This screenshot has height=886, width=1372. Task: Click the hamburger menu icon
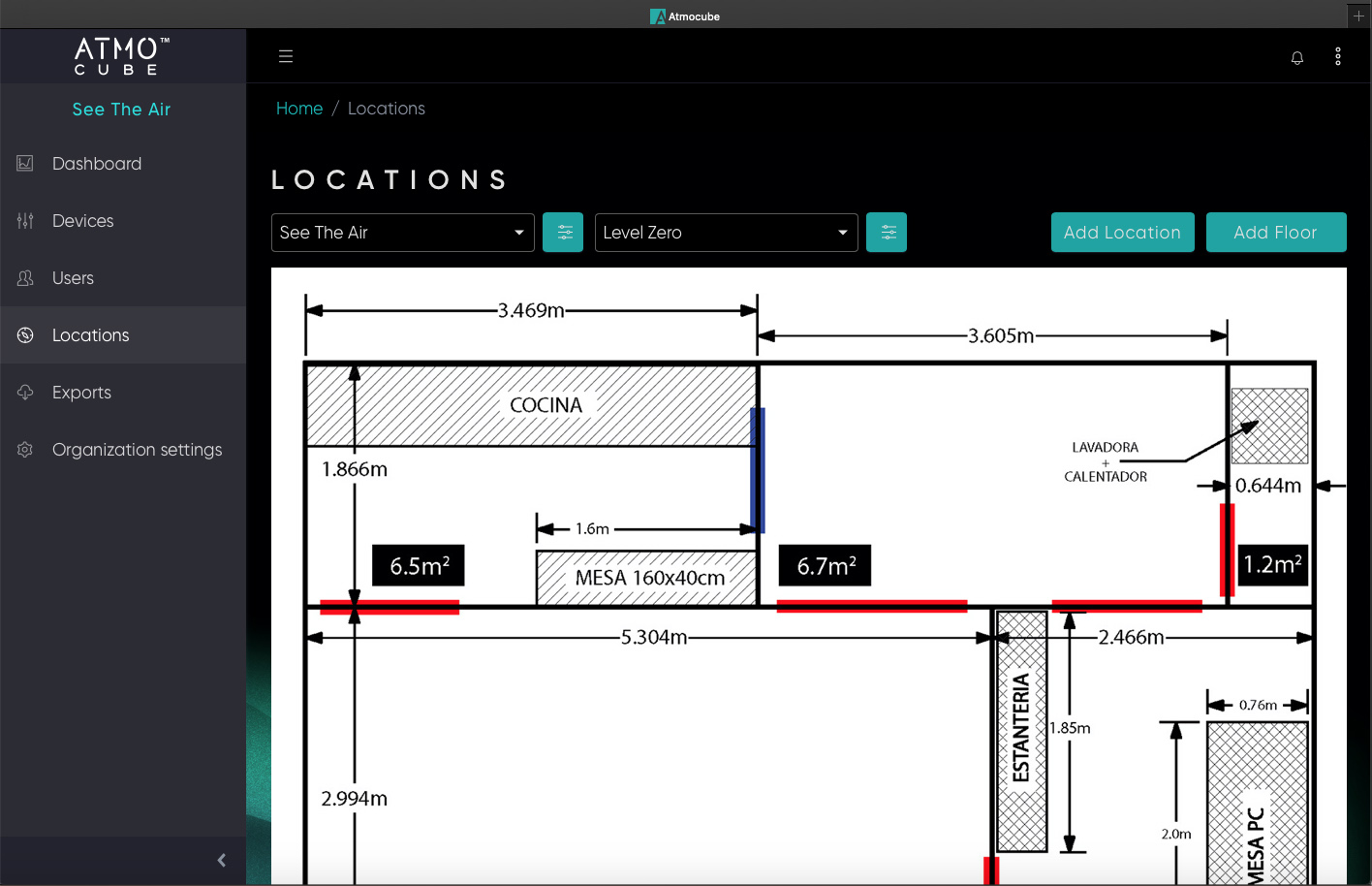[286, 56]
